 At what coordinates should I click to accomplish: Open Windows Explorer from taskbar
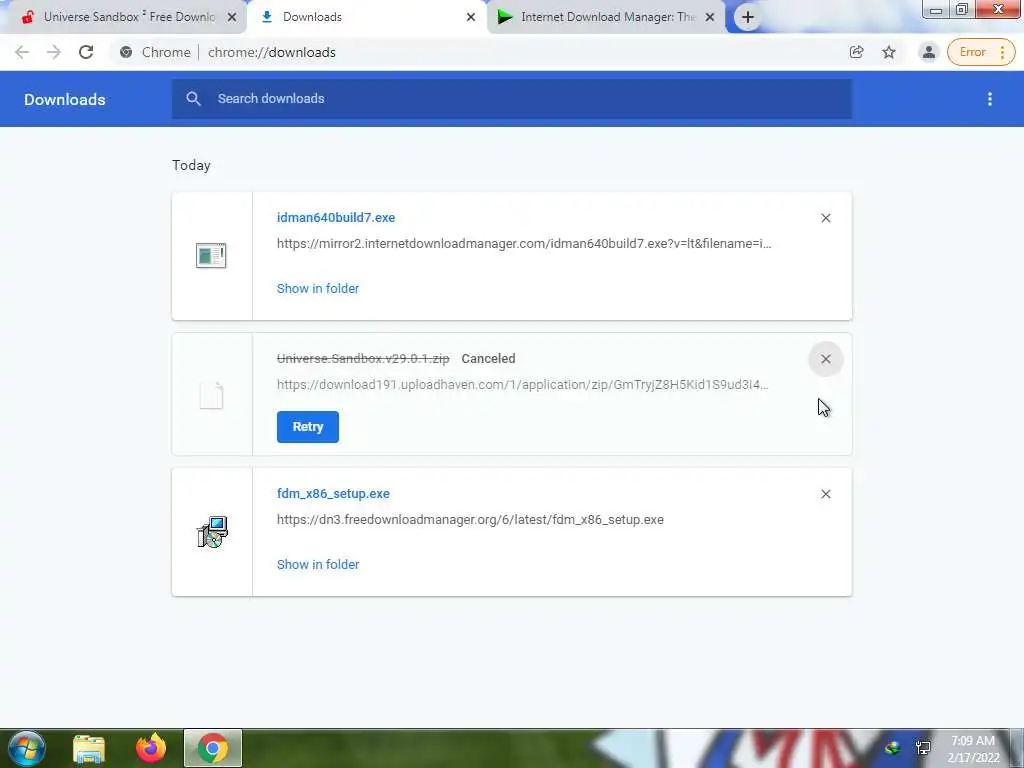pyautogui.click(x=89, y=748)
